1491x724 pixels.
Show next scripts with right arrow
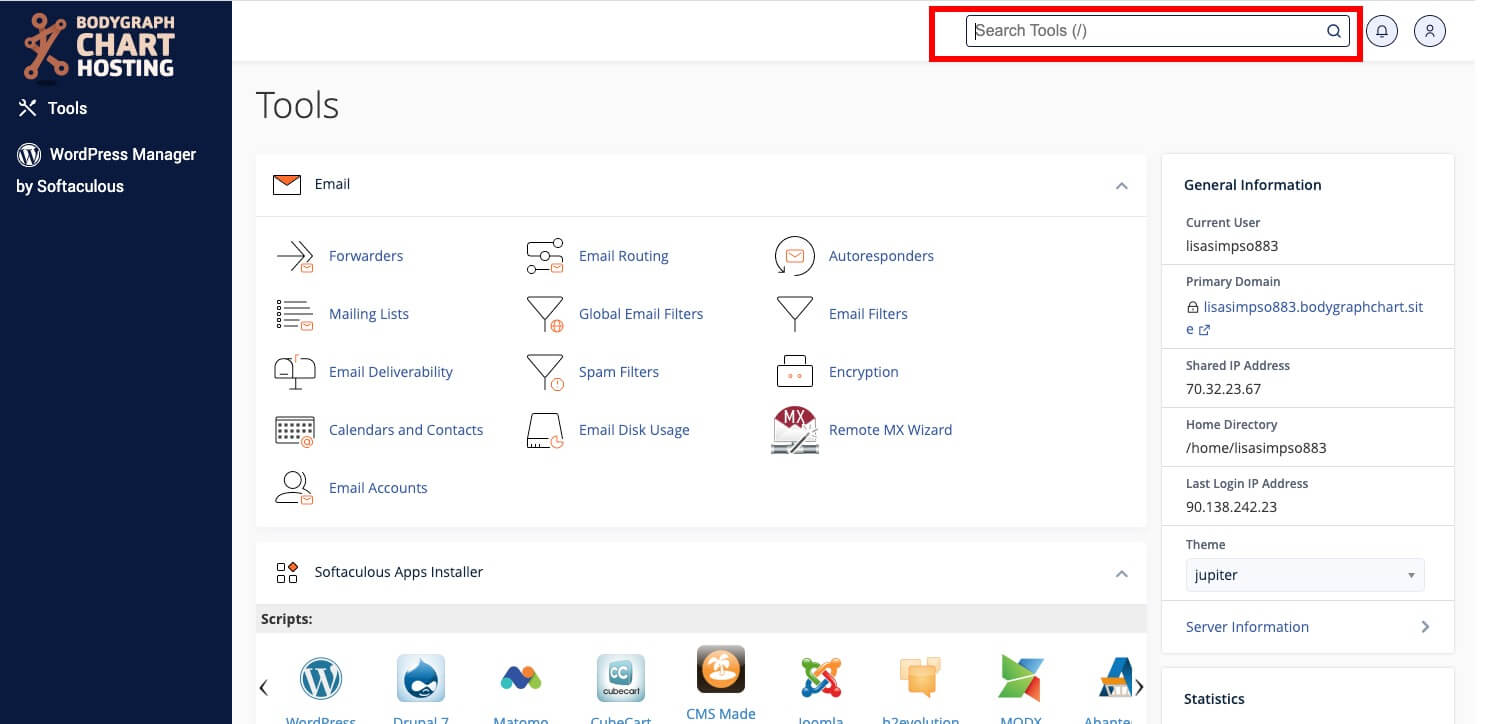[1138, 687]
